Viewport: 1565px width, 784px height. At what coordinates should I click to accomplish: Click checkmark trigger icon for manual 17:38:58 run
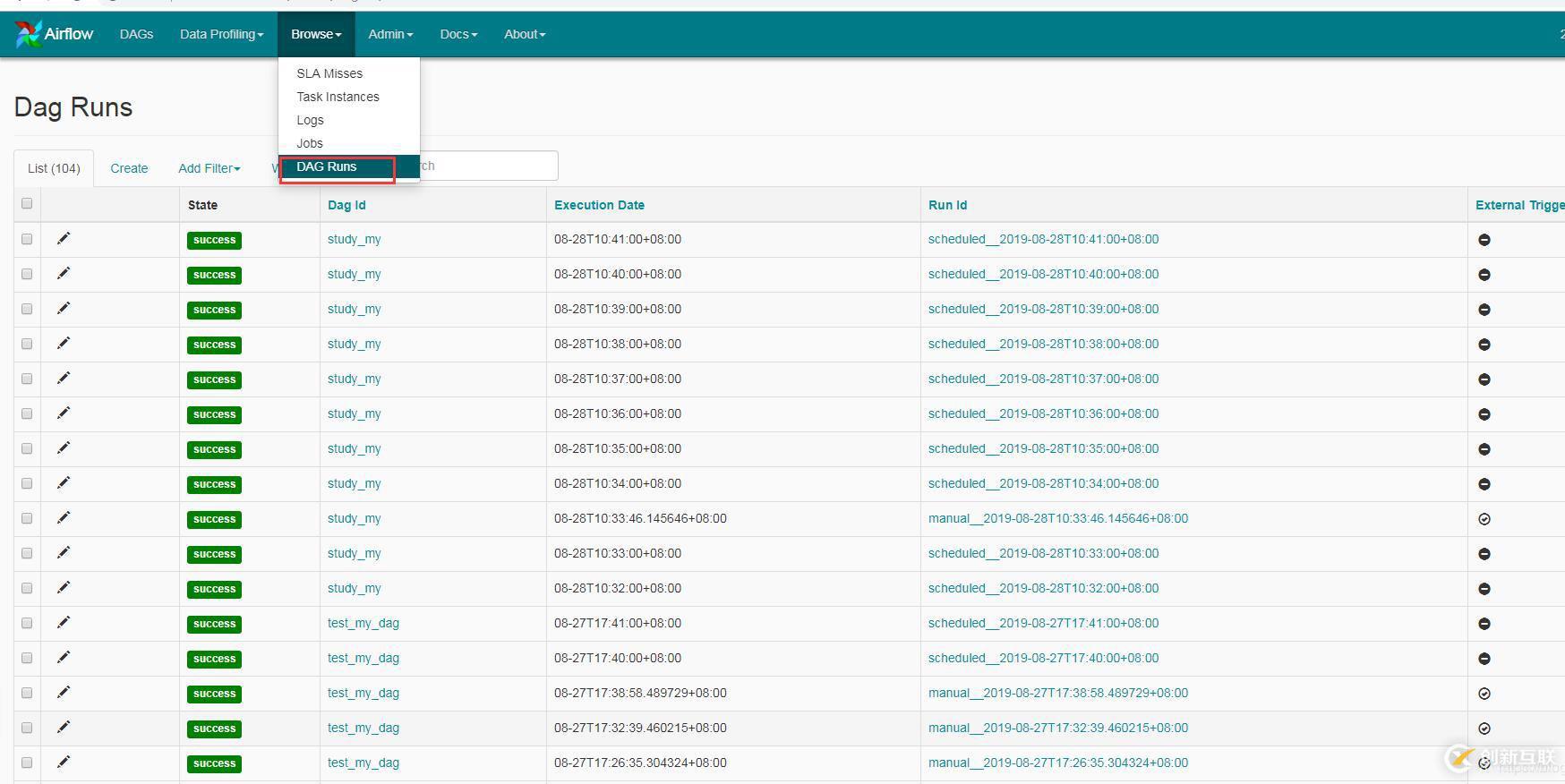pos(1484,694)
